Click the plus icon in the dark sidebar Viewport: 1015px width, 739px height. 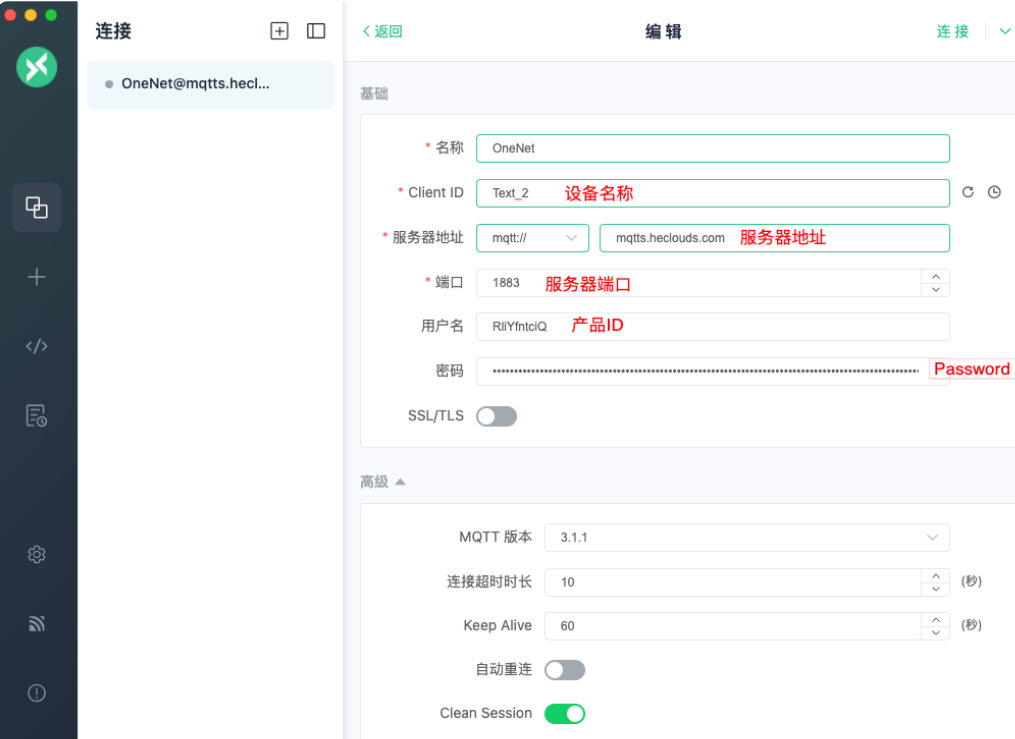pyautogui.click(x=37, y=276)
